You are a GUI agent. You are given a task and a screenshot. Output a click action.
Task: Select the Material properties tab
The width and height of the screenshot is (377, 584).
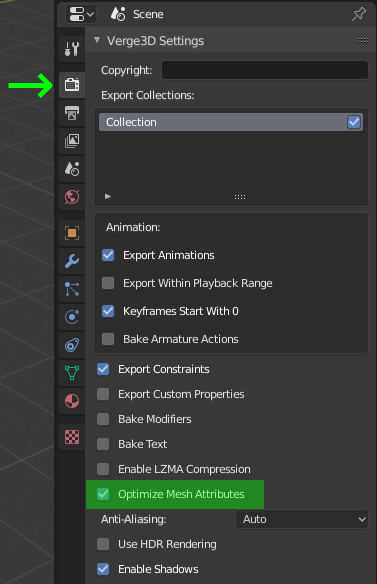coord(72,401)
